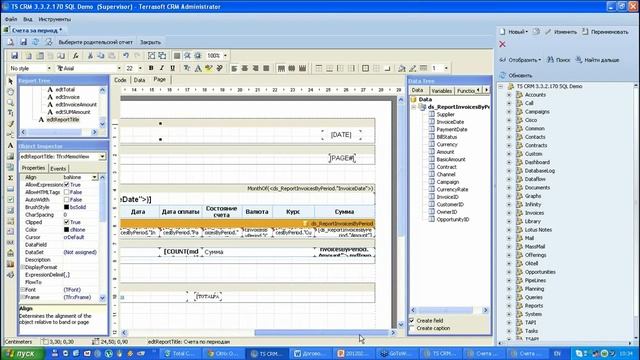Select the [PAGE#] memo on page
The height and width of the screenshot is (360, 640).
pos(342,158)
